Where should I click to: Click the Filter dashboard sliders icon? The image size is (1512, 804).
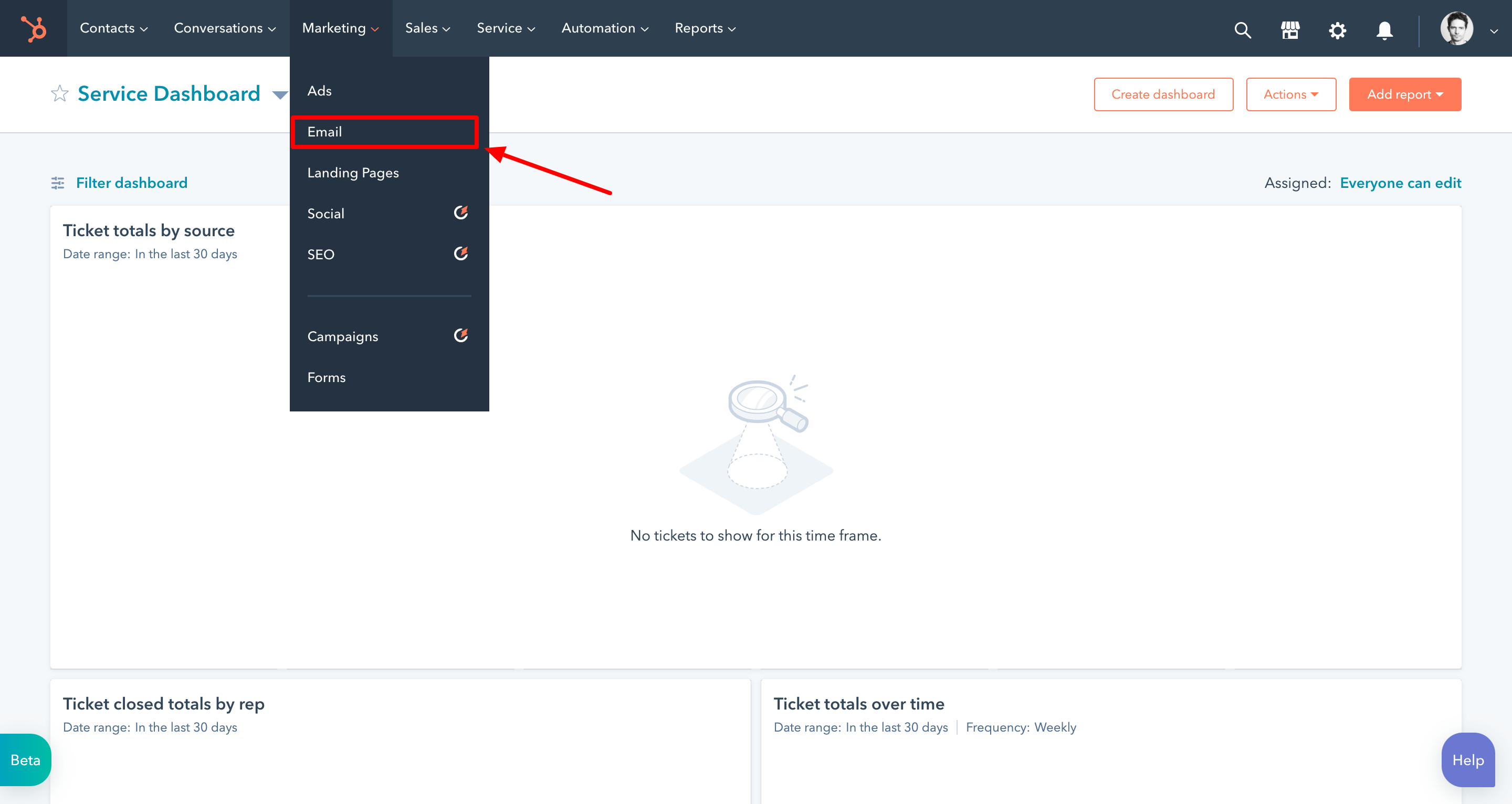(58, 183)
